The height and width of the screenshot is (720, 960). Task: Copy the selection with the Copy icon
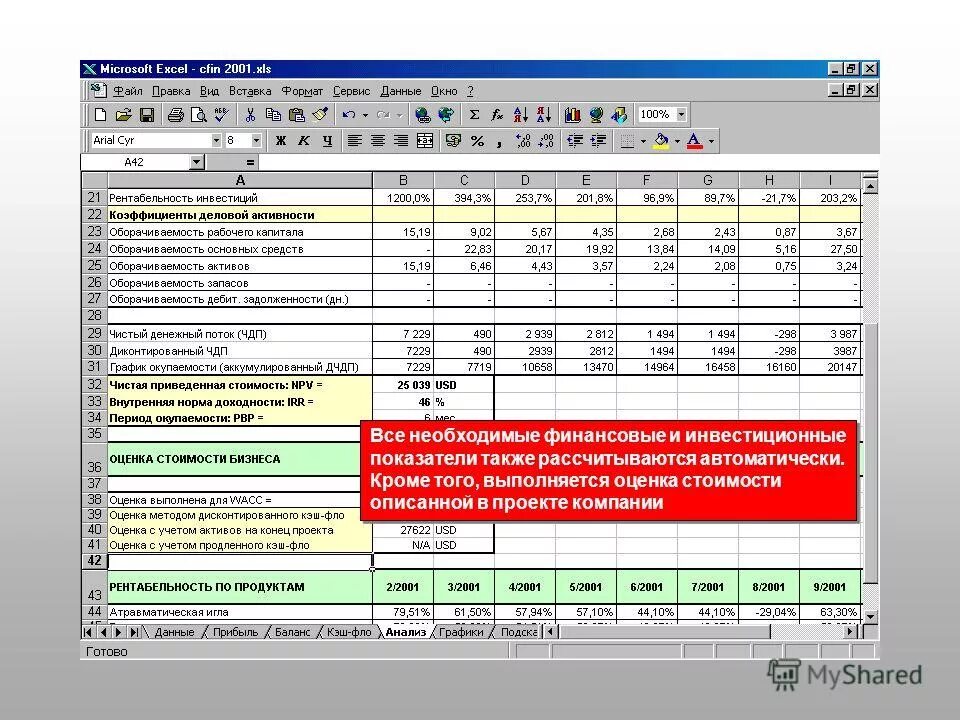(x=273, y=114)
